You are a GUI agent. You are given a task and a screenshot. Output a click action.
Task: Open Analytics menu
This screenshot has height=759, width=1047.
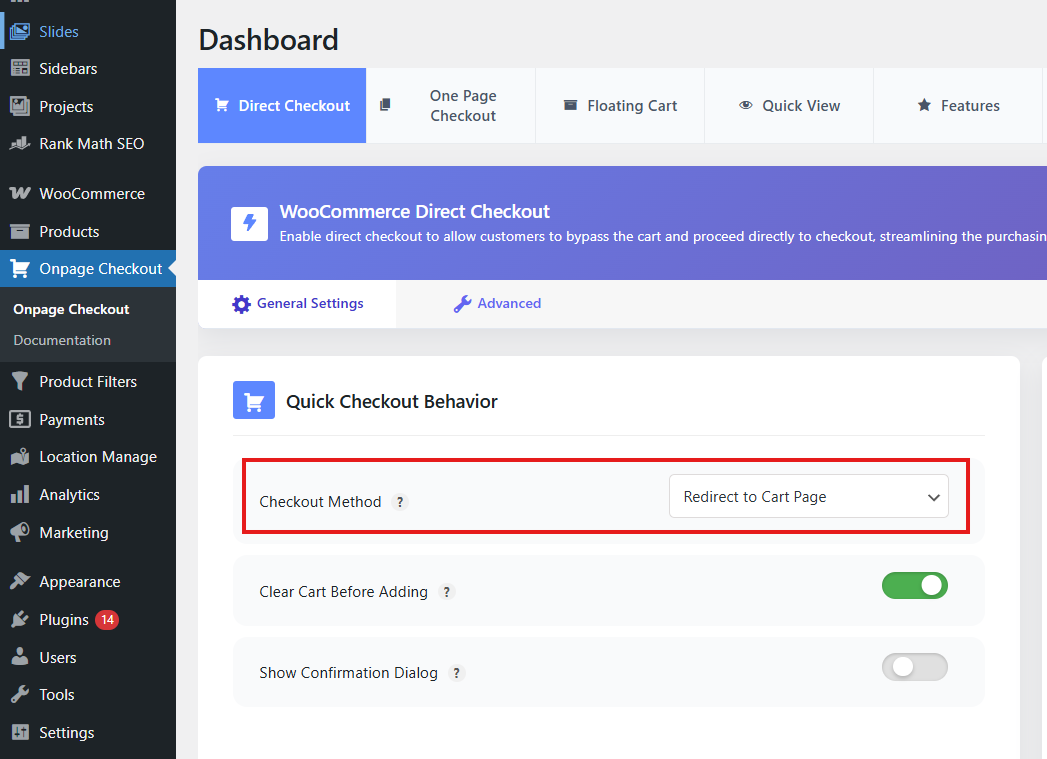[x=87, y=495]
